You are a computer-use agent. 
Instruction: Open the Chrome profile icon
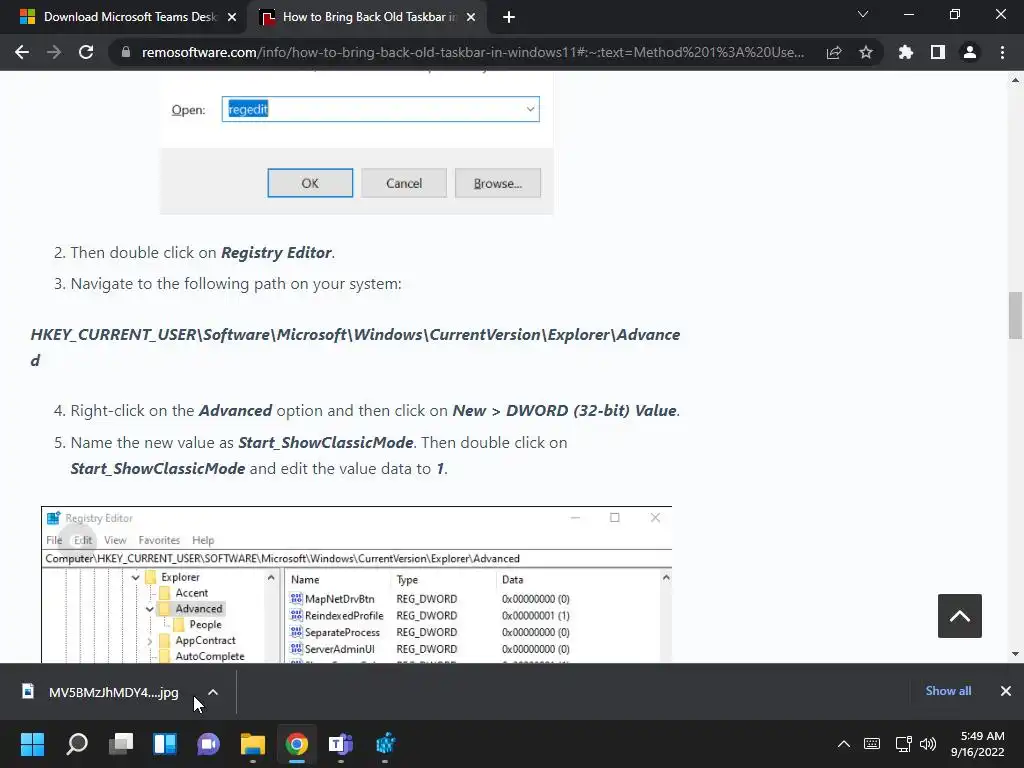970,52
